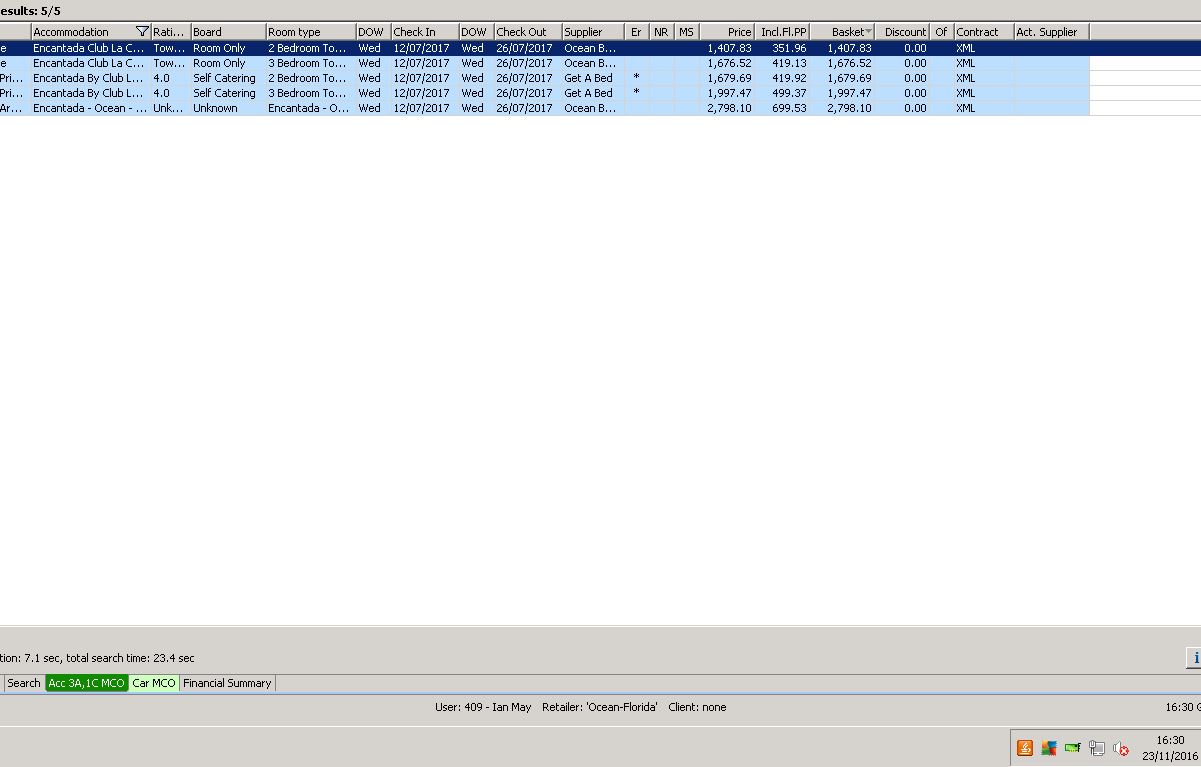Click the 351.96 Incl.Fl.PP value
This screenshot has height=767, width=1201.
(789, 48)
